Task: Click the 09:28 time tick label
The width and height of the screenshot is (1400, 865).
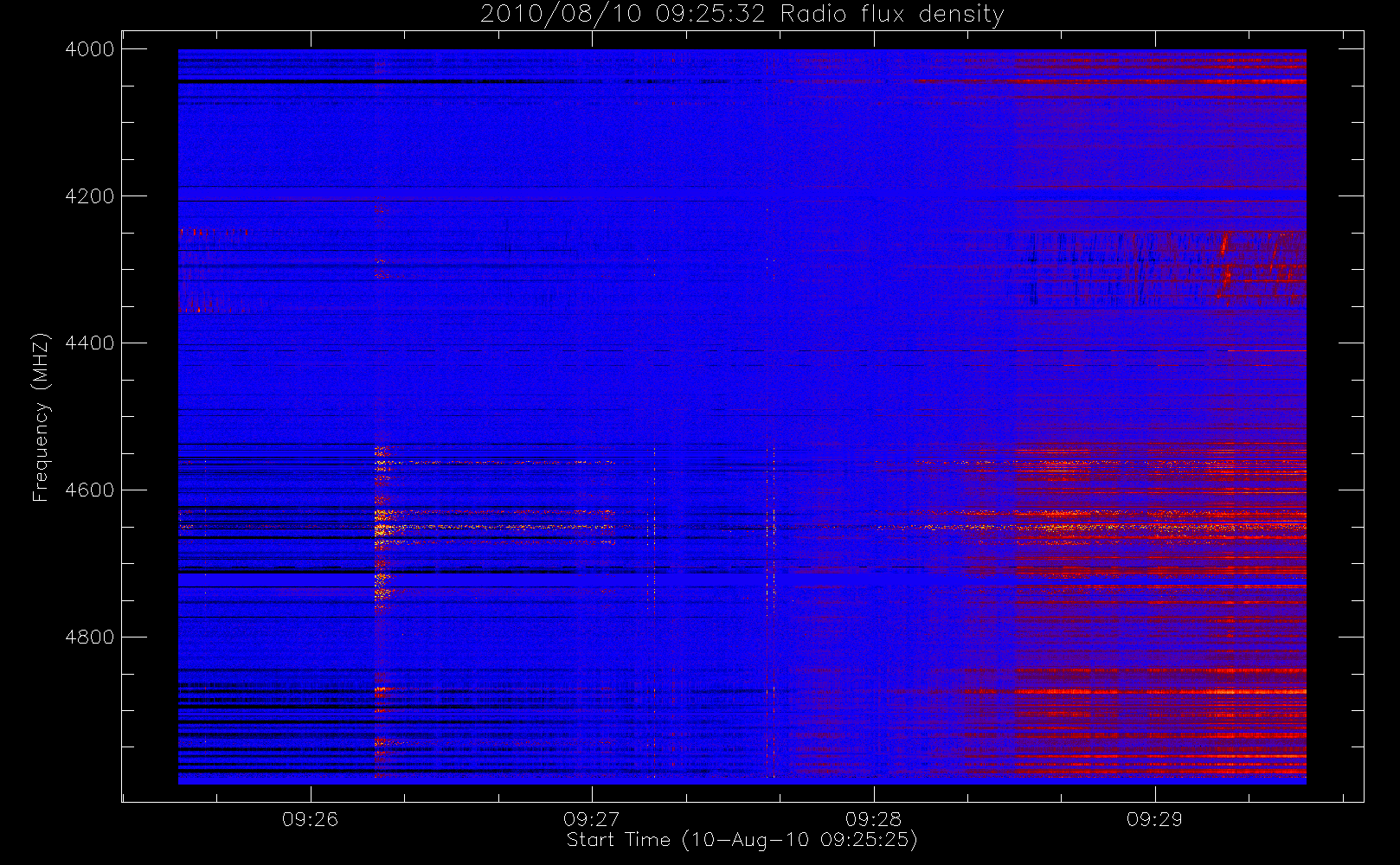Action: [873, 819]
